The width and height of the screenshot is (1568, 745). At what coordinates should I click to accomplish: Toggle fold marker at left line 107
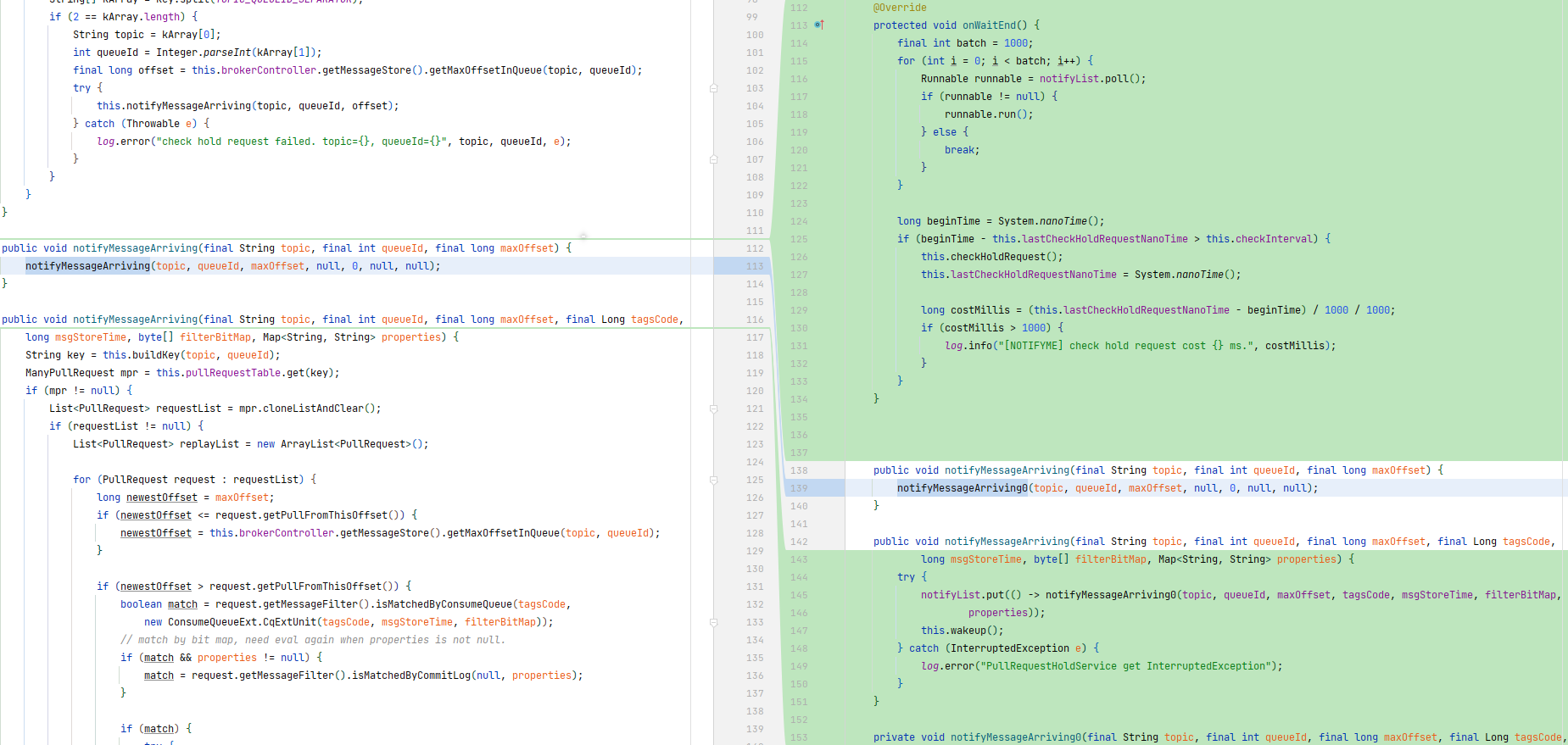click(x=713, y=159)
